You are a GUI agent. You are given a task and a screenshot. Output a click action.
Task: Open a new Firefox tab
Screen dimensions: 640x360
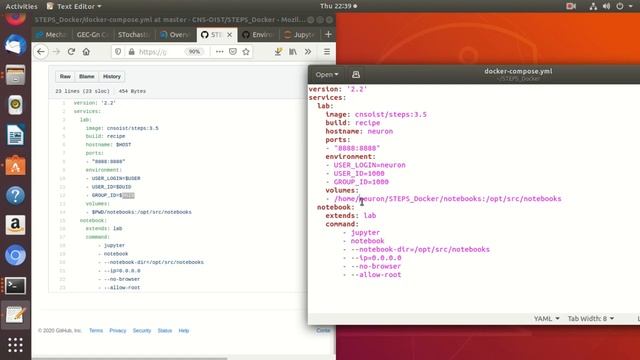[328, 35]
